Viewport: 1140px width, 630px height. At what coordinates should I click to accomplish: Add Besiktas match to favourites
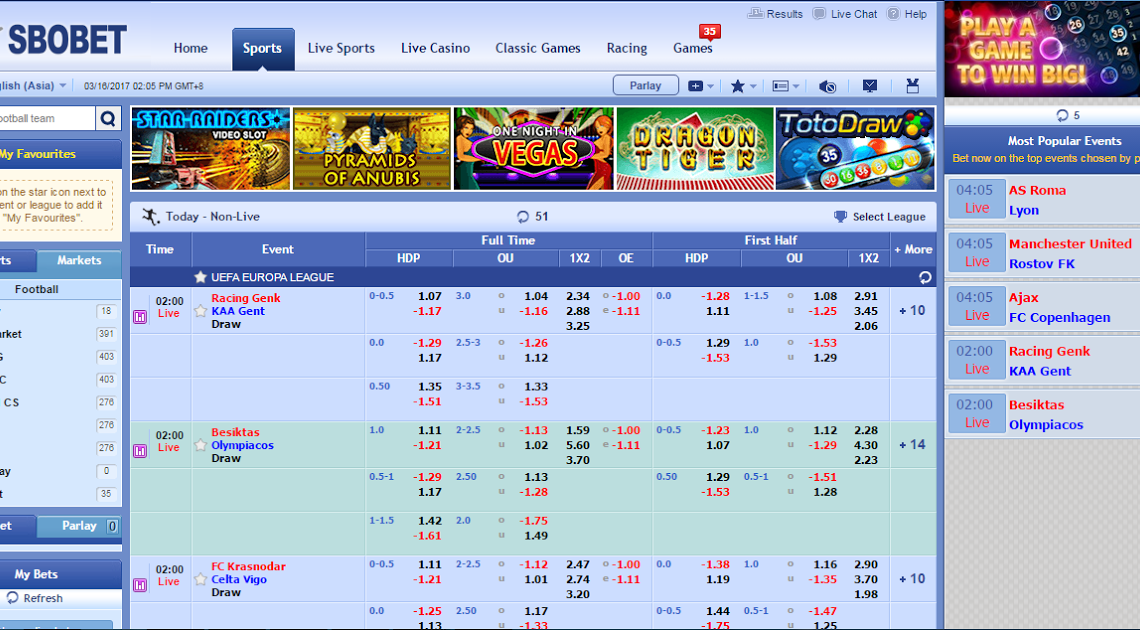[201, 445]
